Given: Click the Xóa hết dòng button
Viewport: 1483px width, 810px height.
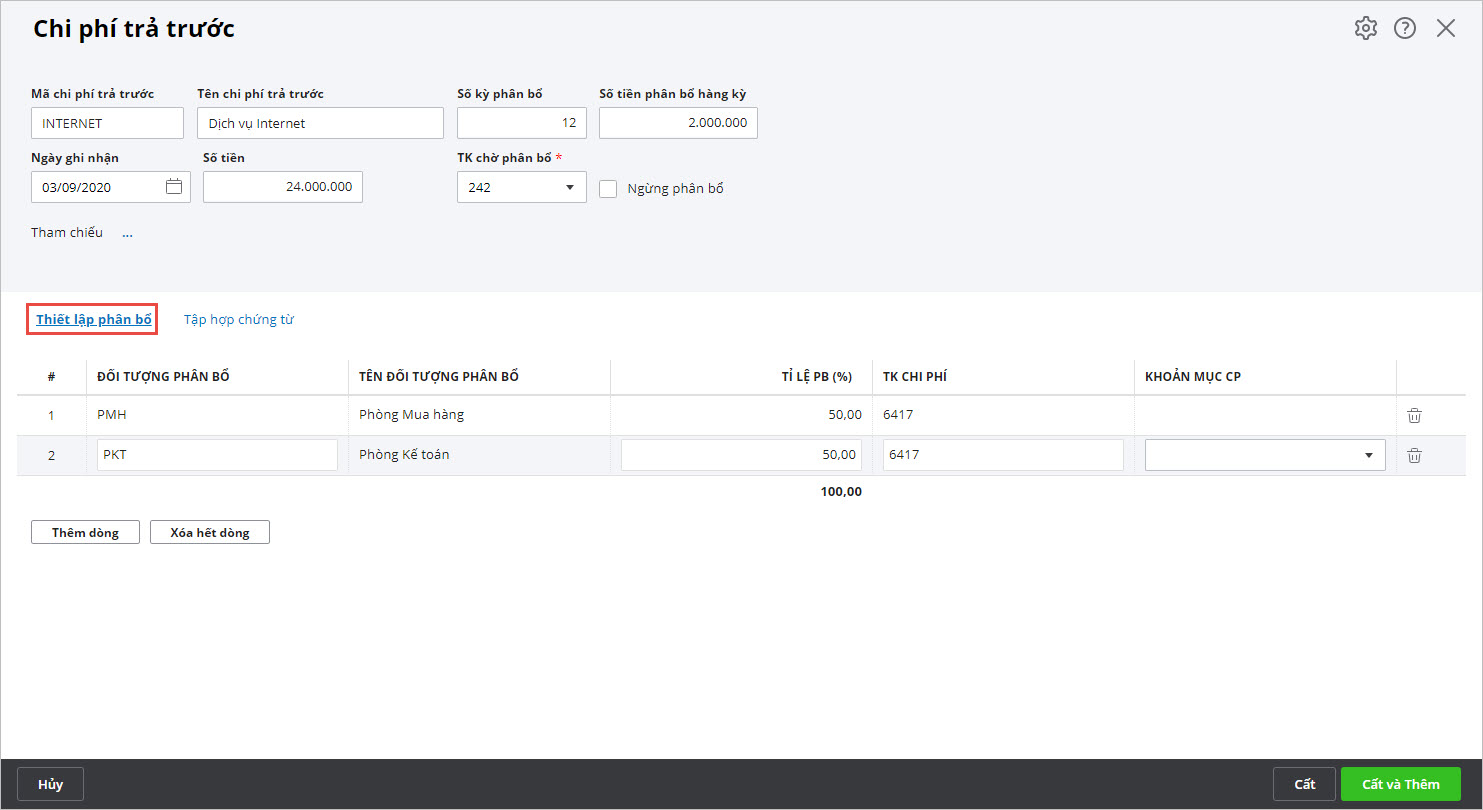Looking at the screenshot, I should tap(210, 532).
